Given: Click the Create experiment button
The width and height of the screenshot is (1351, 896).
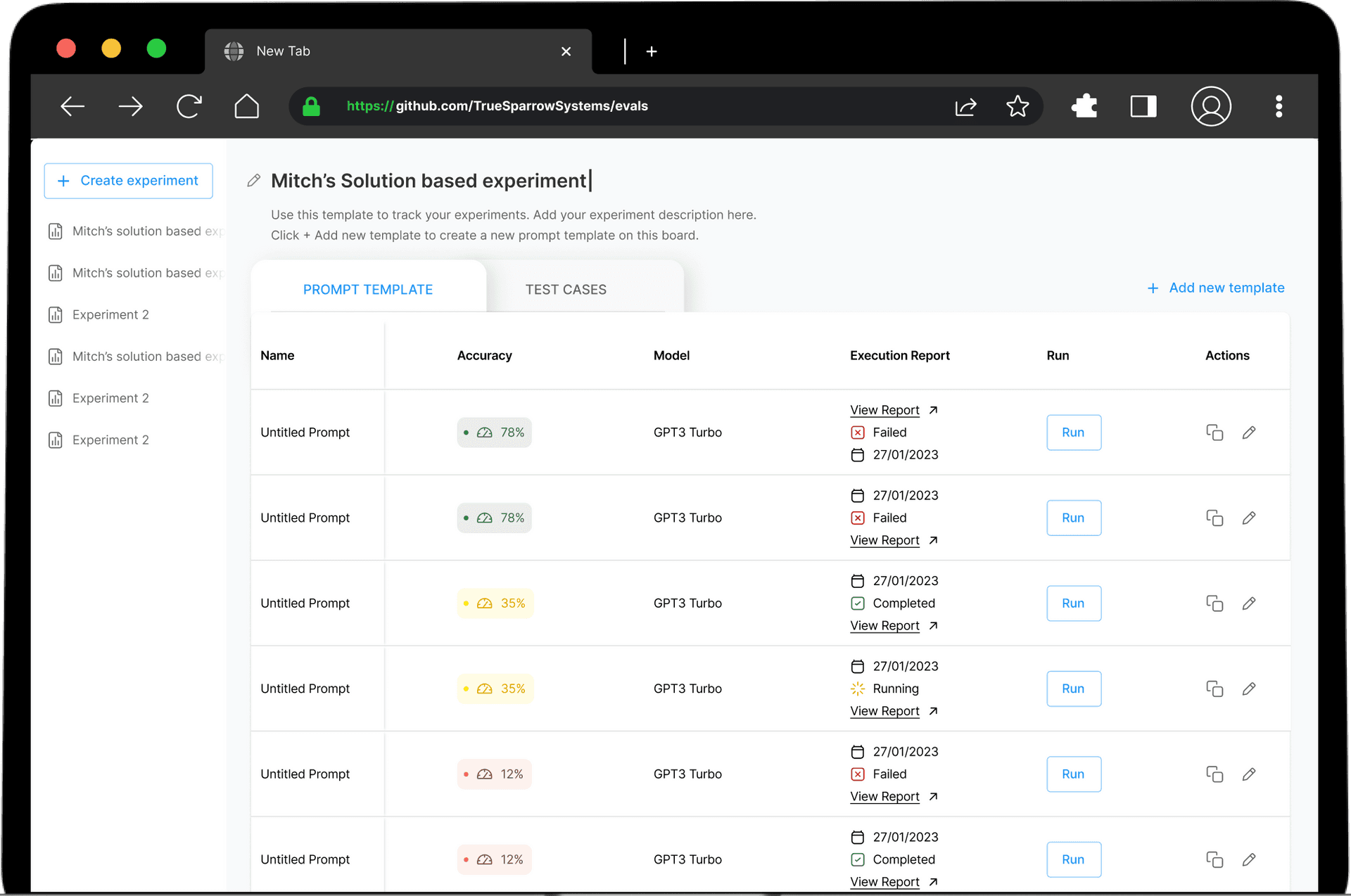Looking at the screenshot, I should 128,181.
